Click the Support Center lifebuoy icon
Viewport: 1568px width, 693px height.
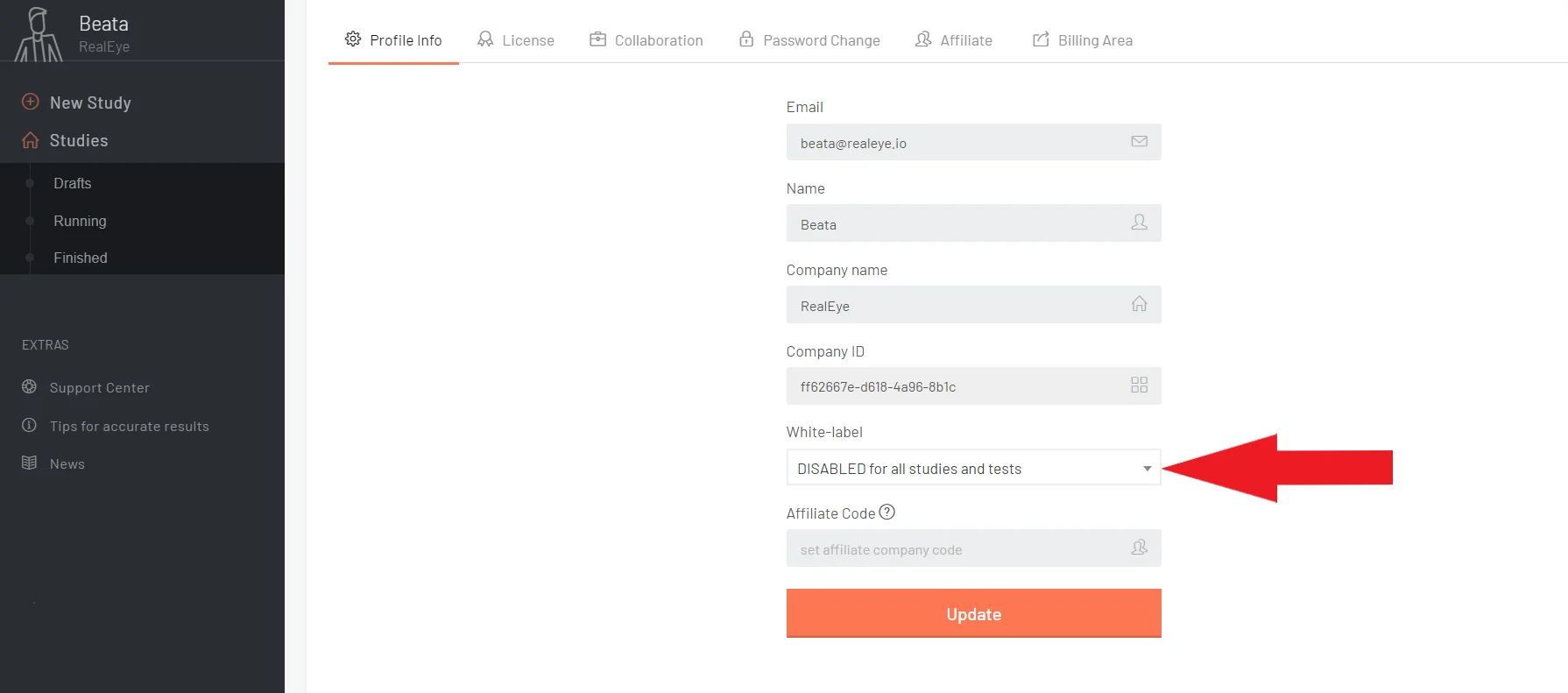[x=29, y=386]
